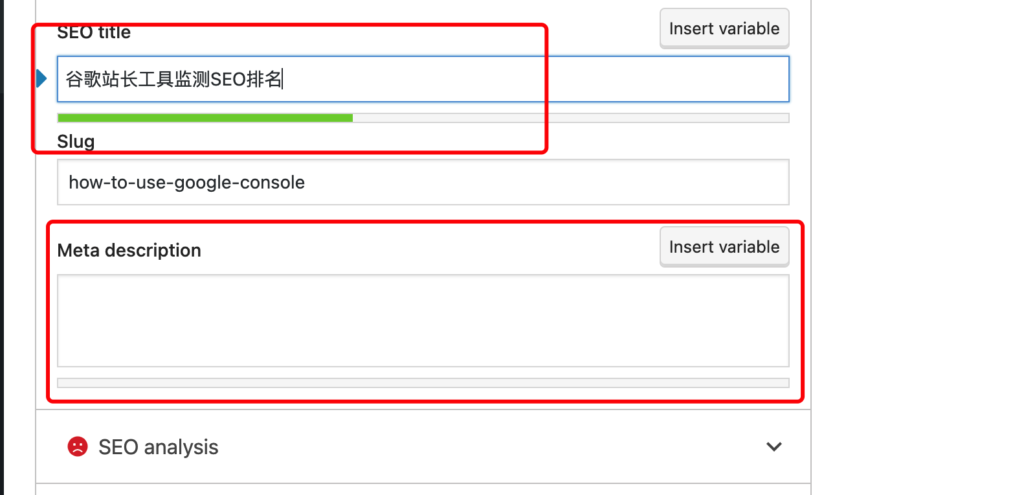Click Insert variable button for Meta description
This screenshot has height=495, width=1024.
724,247
